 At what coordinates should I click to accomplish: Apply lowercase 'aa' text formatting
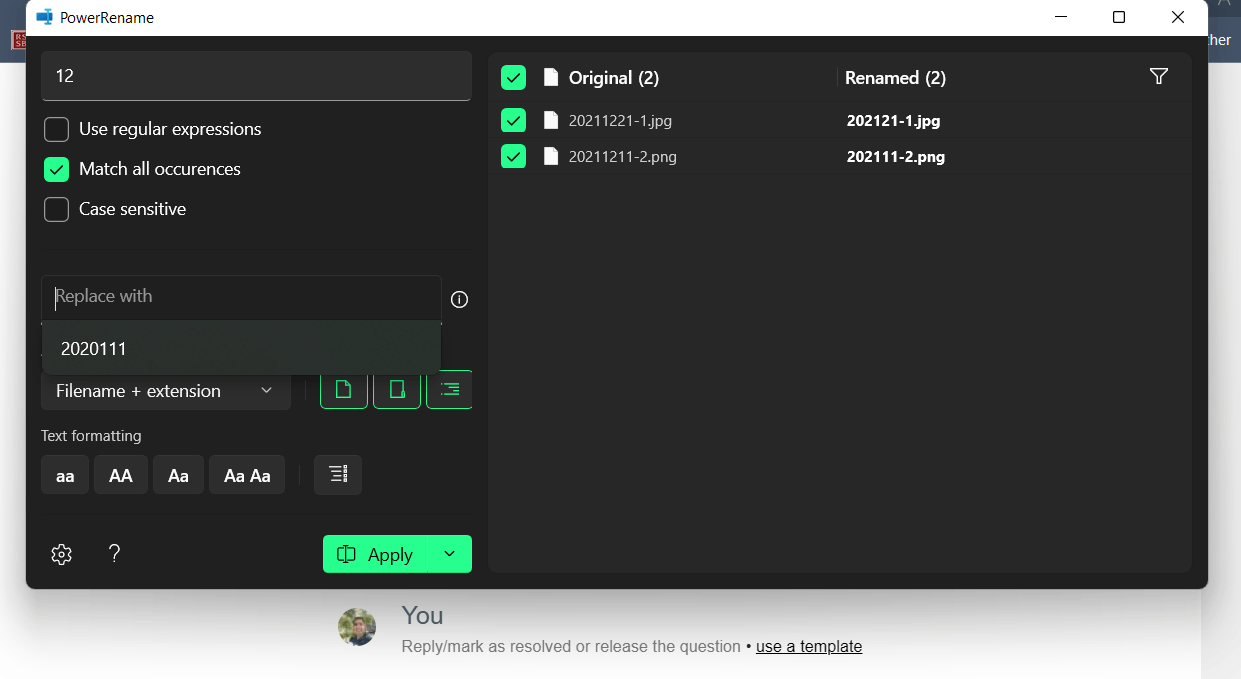pos(65,475)
